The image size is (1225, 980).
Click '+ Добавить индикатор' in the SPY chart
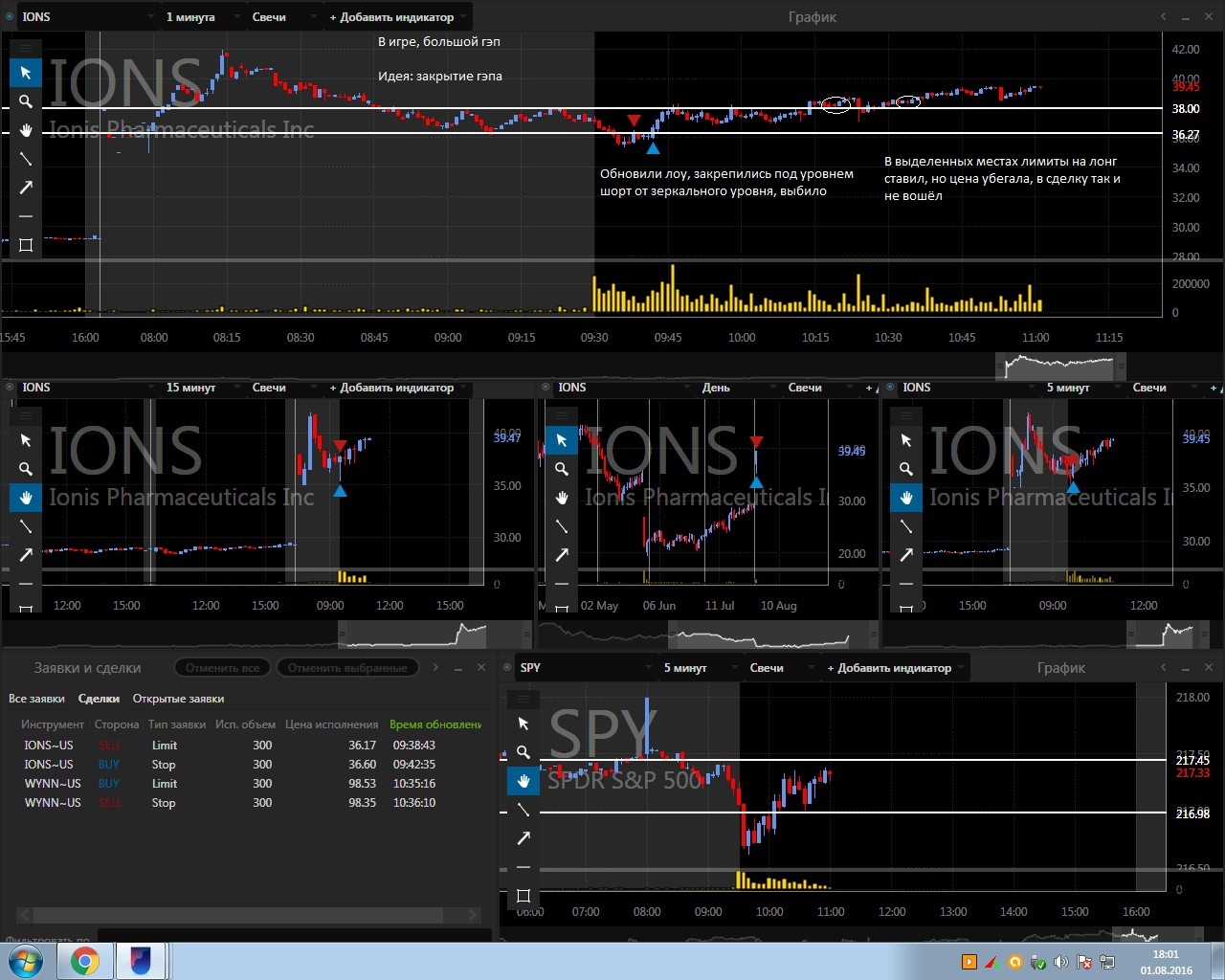tap(895, 667)
